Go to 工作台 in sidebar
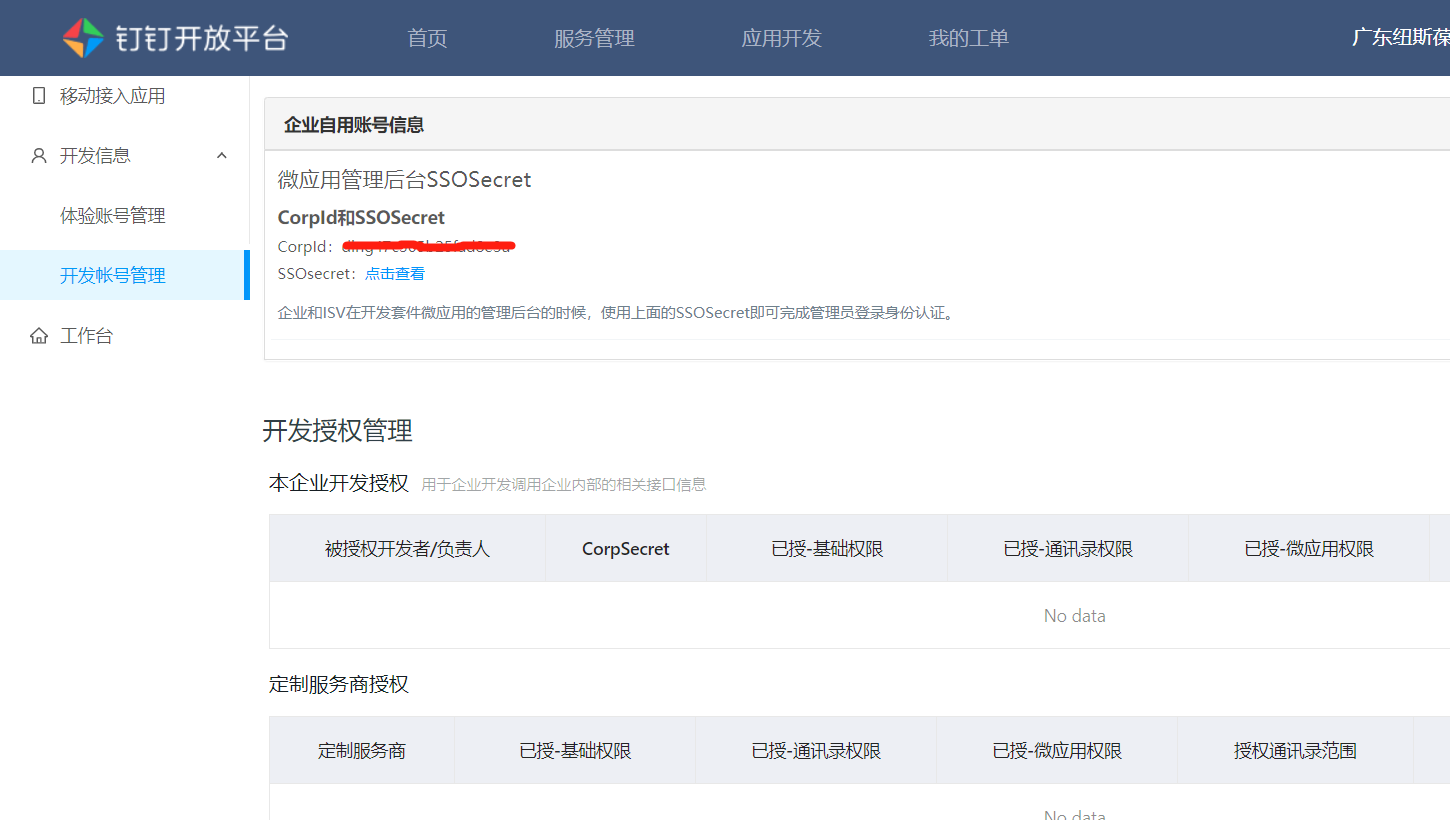 86,336
